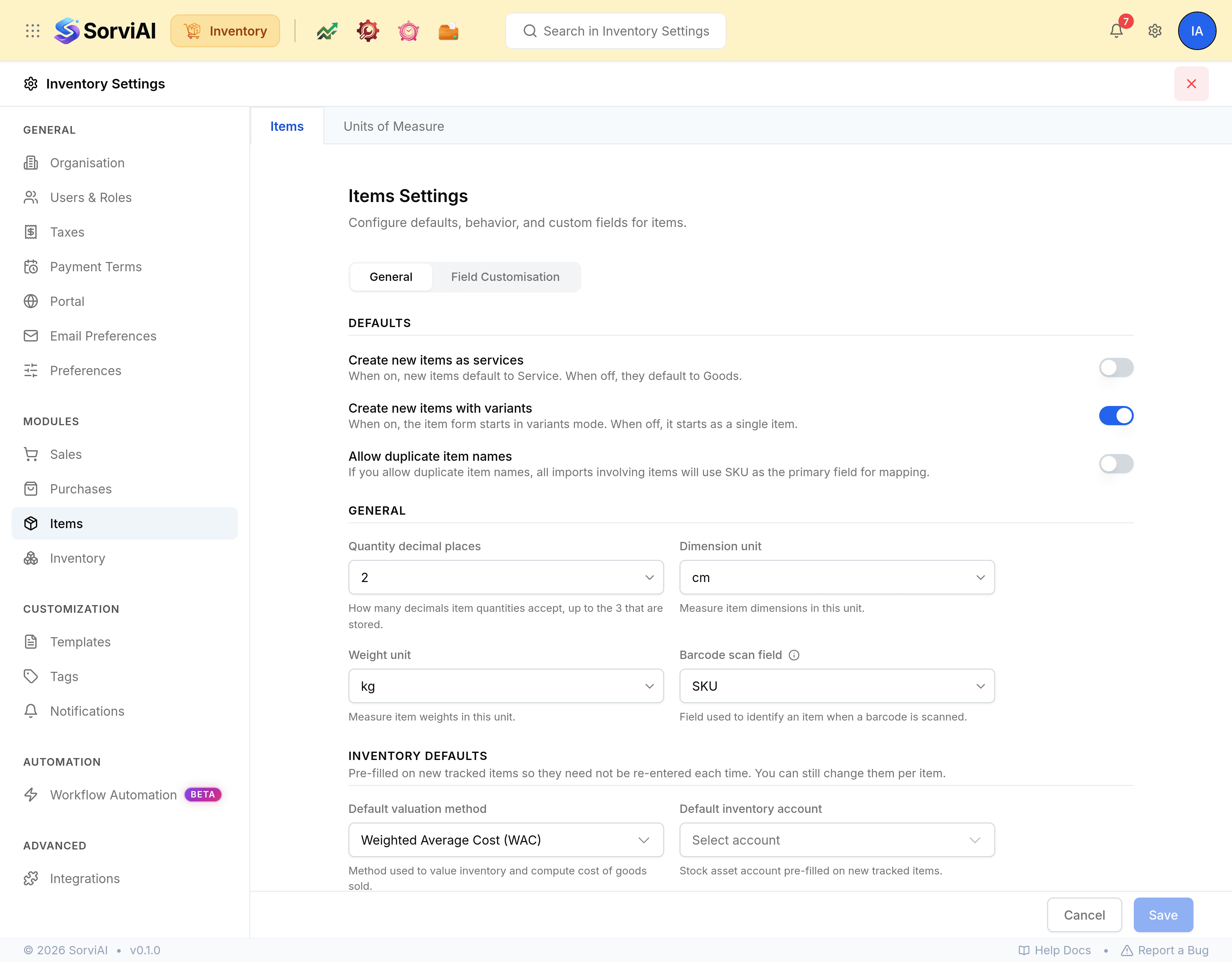
Task: Open Barcode scan field dropdown
Action: [836, 686]
